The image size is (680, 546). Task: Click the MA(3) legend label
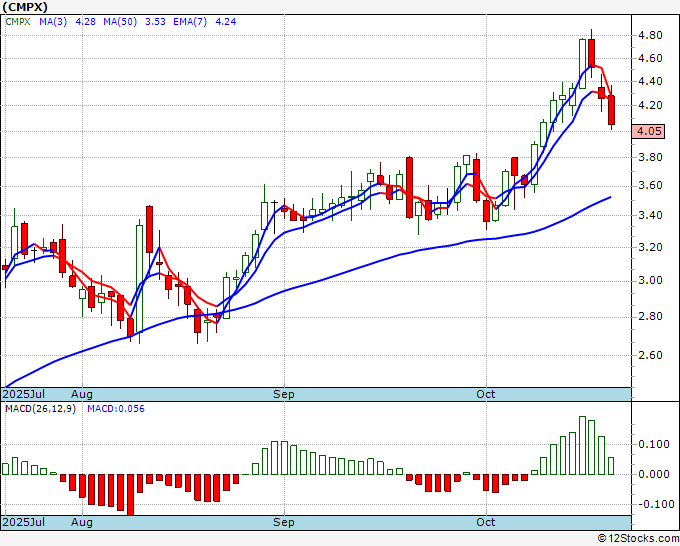coord(53,22)
